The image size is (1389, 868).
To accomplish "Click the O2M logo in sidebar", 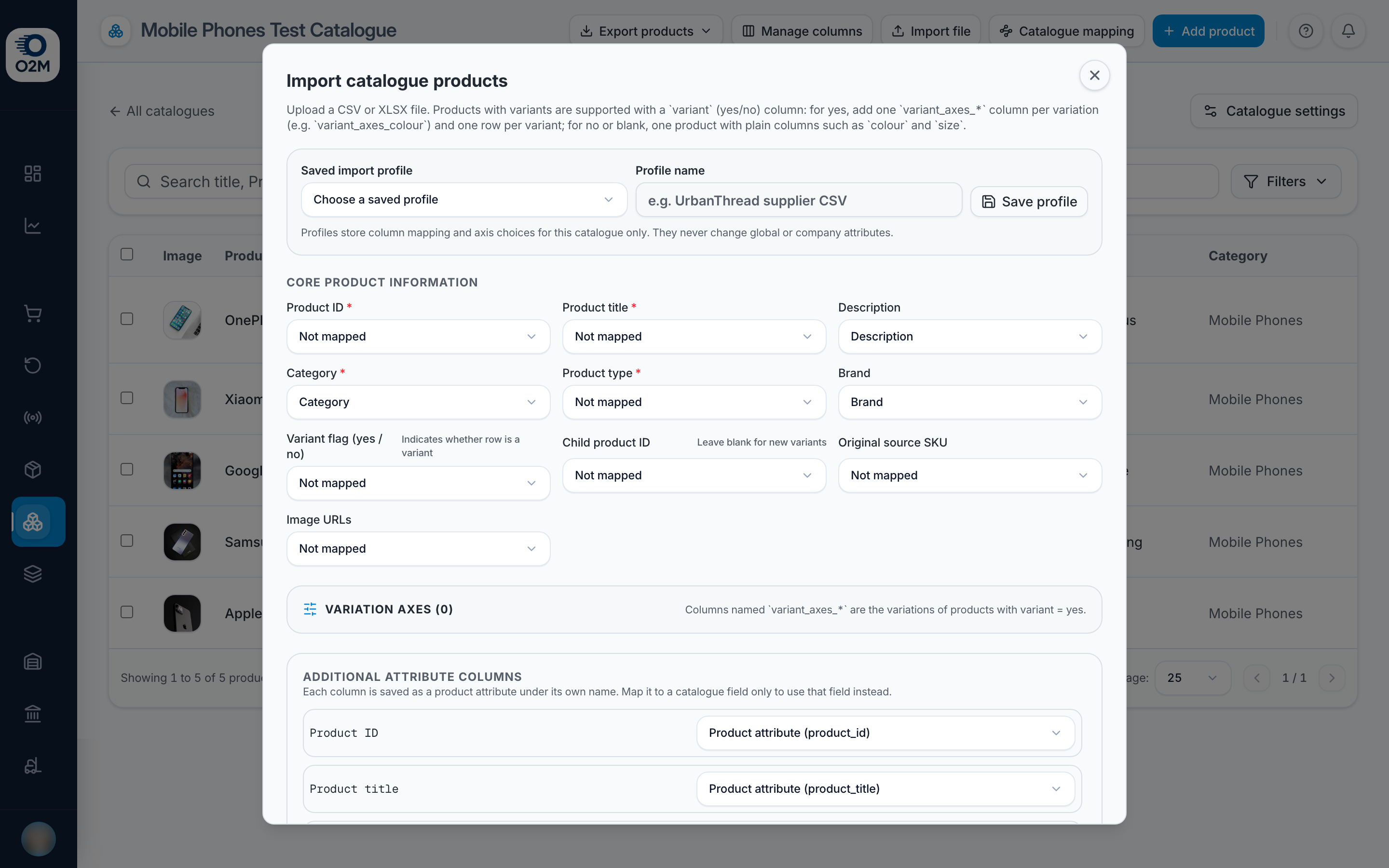I will click(33, 54).
